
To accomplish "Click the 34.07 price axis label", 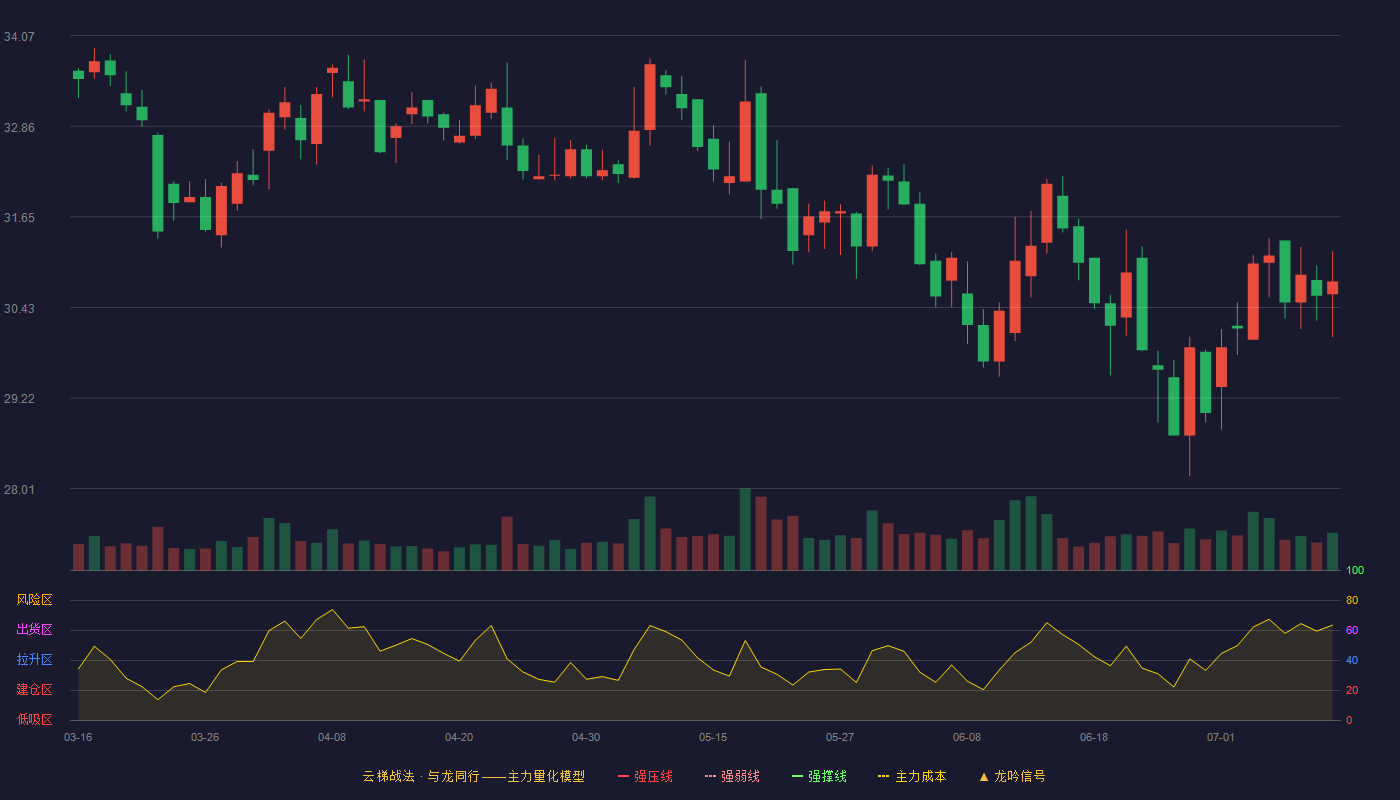I will [x=19, y=36].
